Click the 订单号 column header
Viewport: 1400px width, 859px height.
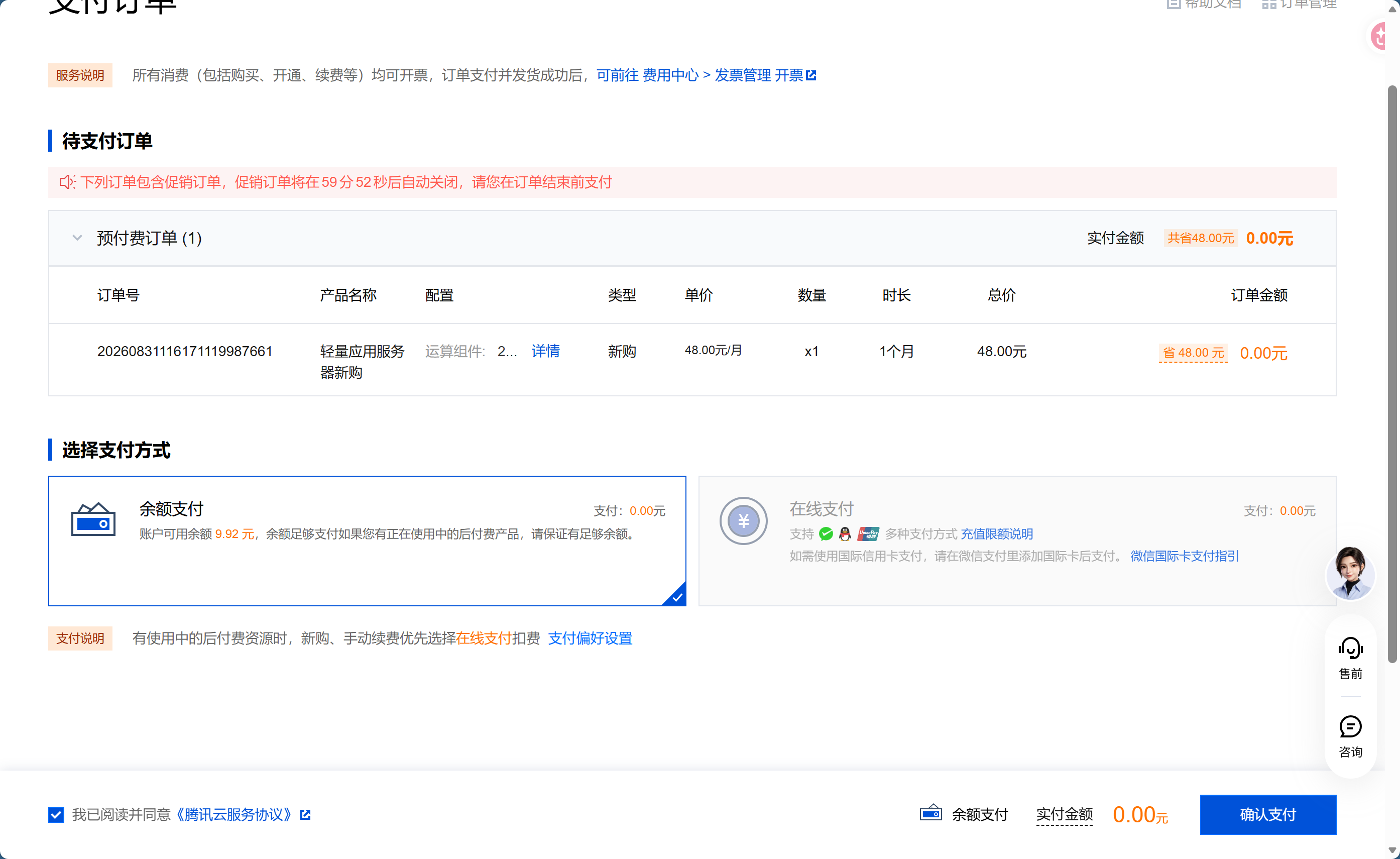tap(118, 294)
